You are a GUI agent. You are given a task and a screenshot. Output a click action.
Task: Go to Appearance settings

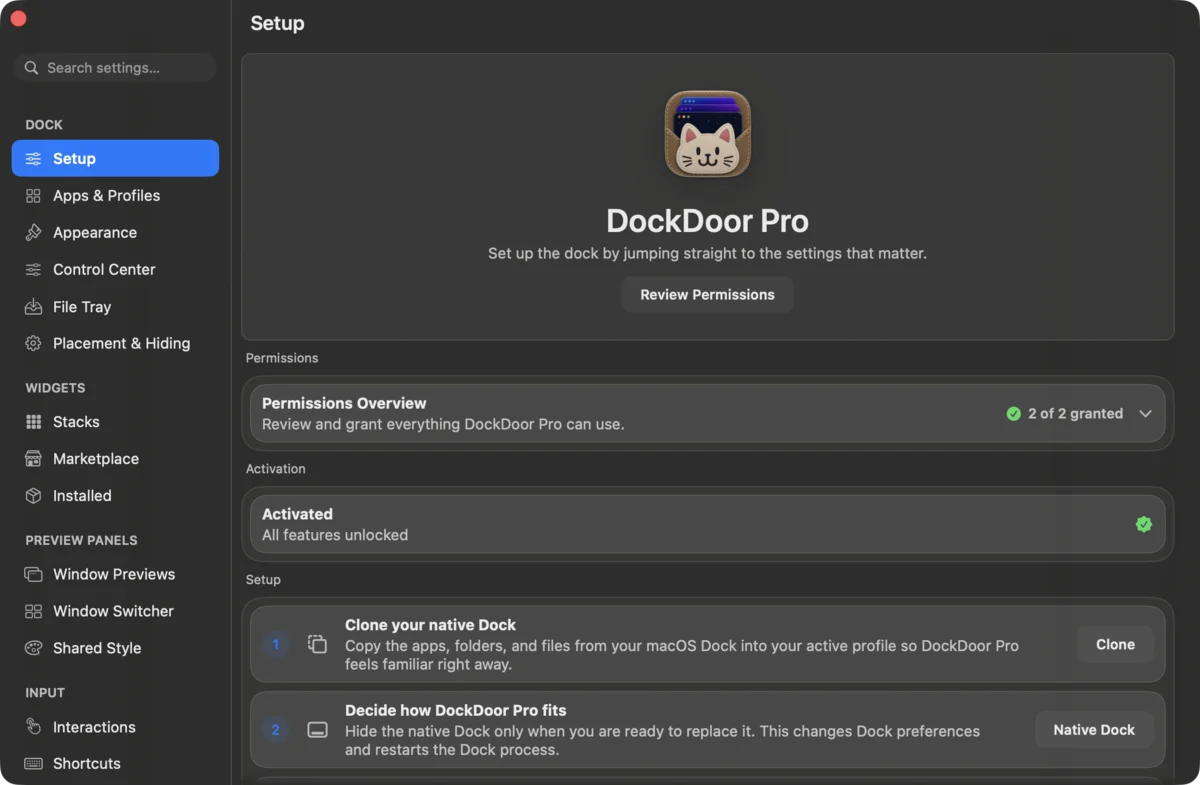coord(115,233)
